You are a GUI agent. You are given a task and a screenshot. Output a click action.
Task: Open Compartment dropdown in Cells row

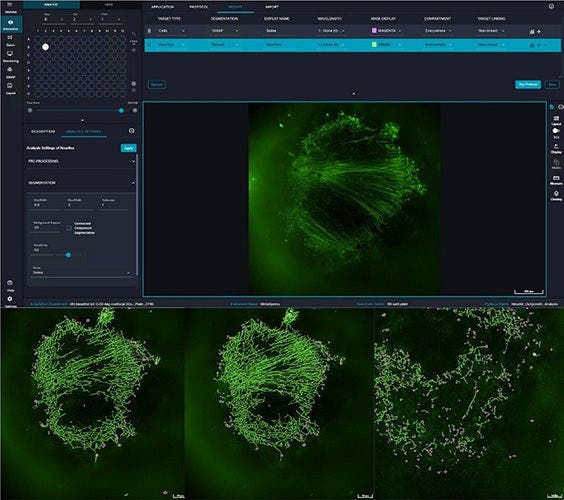(x=438, y=31)
